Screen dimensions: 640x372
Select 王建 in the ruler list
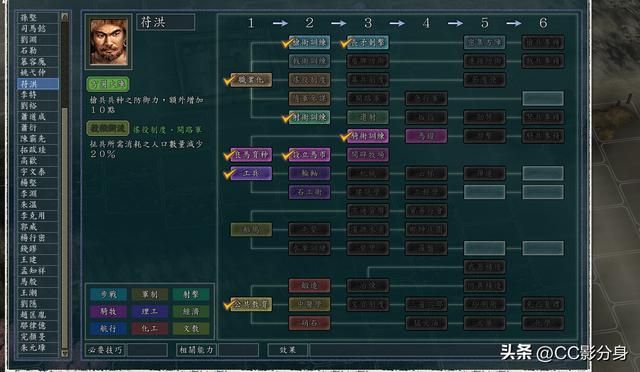coord(38,260)
